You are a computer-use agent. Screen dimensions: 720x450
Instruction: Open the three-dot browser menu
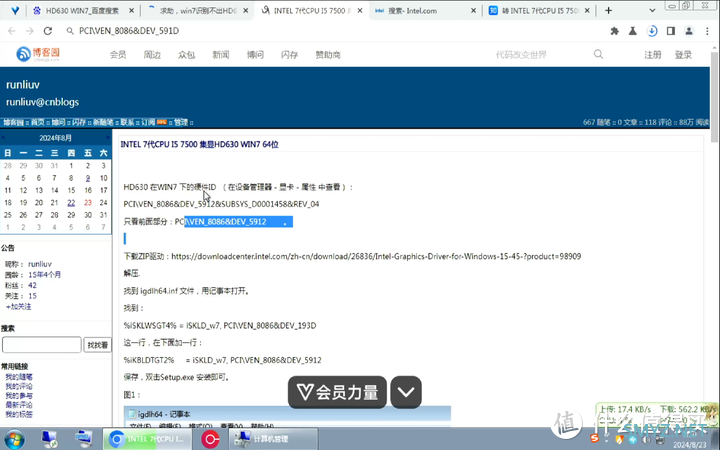[707, 31]
